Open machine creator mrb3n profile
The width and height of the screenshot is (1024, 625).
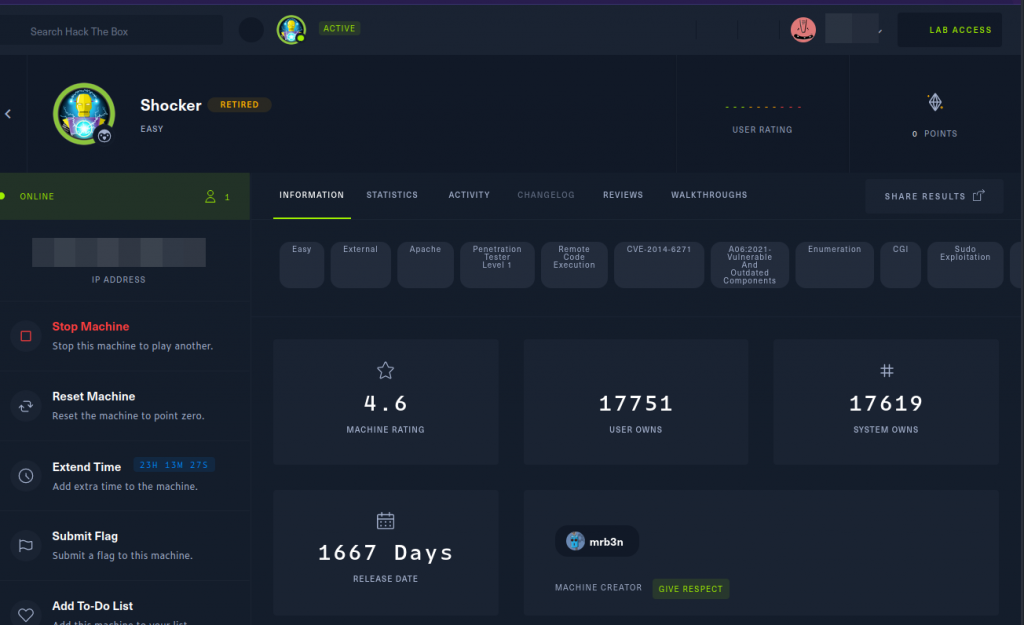tap(597, 541)
